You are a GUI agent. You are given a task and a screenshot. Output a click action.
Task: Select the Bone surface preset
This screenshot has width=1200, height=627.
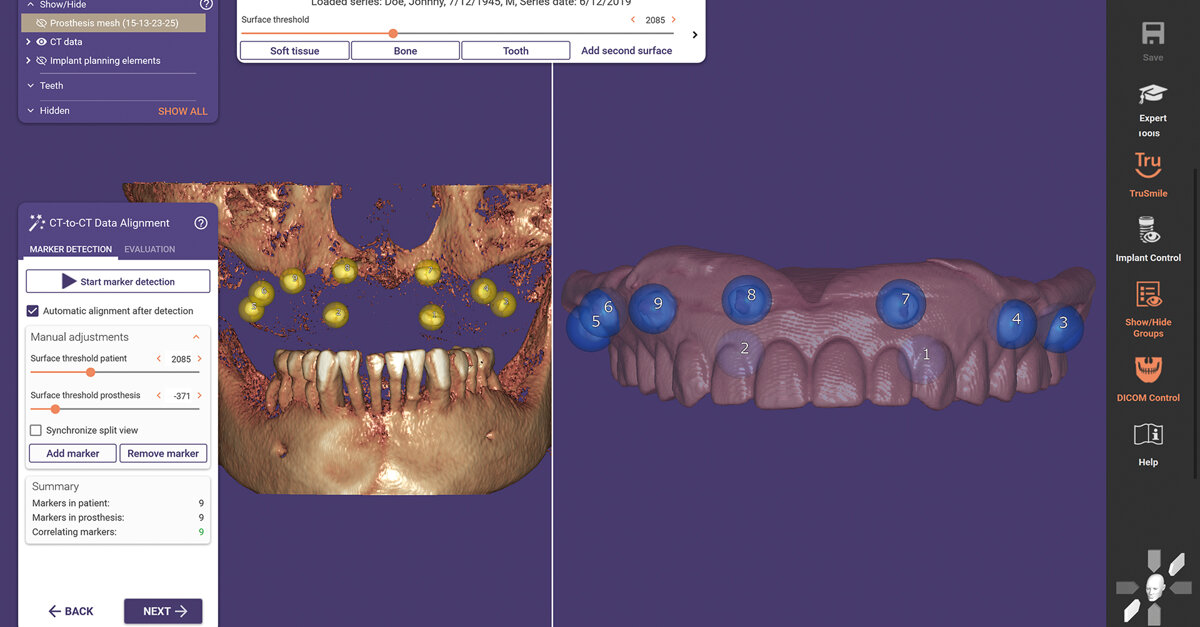[404, 50]
